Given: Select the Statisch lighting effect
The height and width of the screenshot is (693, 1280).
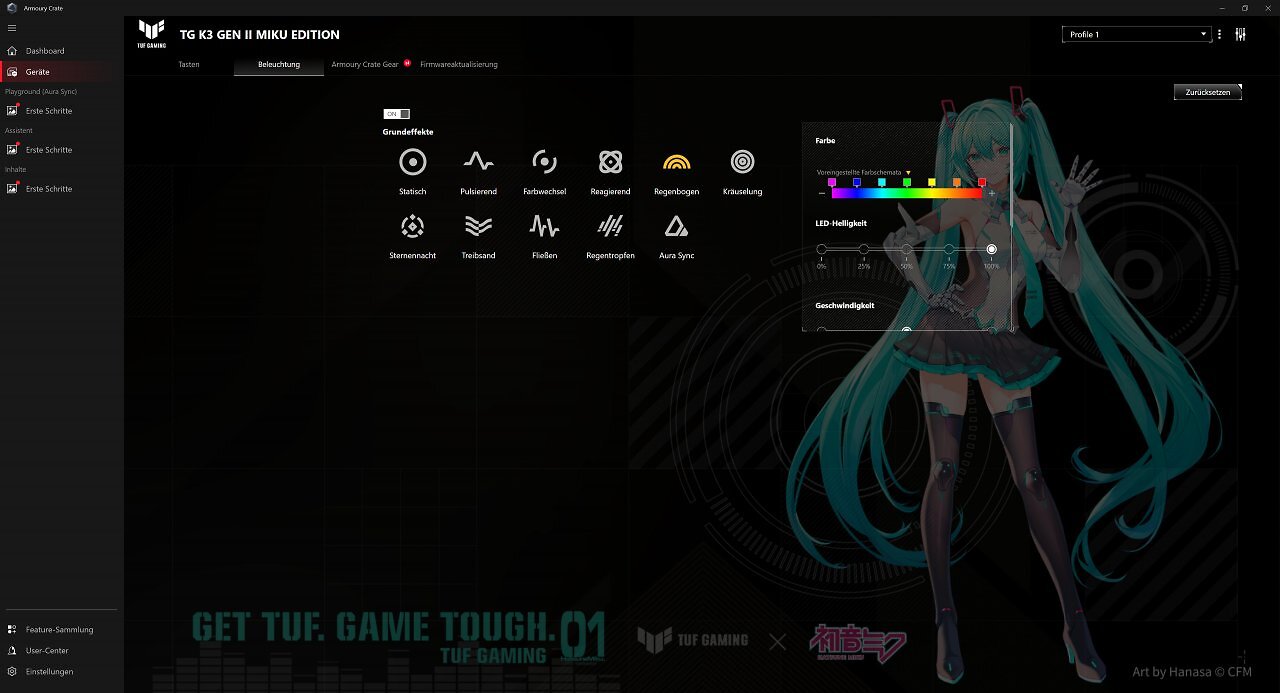Looking at the screenshot, I should point(412,162).
